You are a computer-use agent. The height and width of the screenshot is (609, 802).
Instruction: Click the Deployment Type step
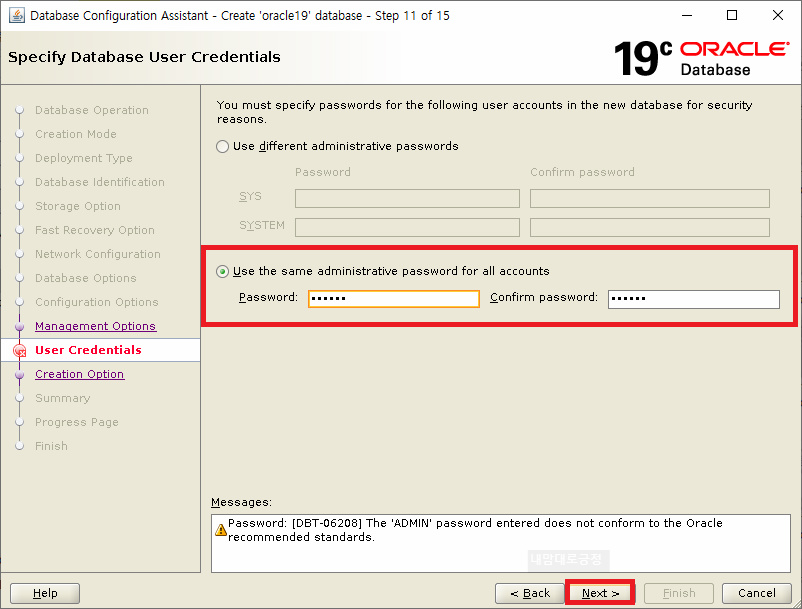83,159
